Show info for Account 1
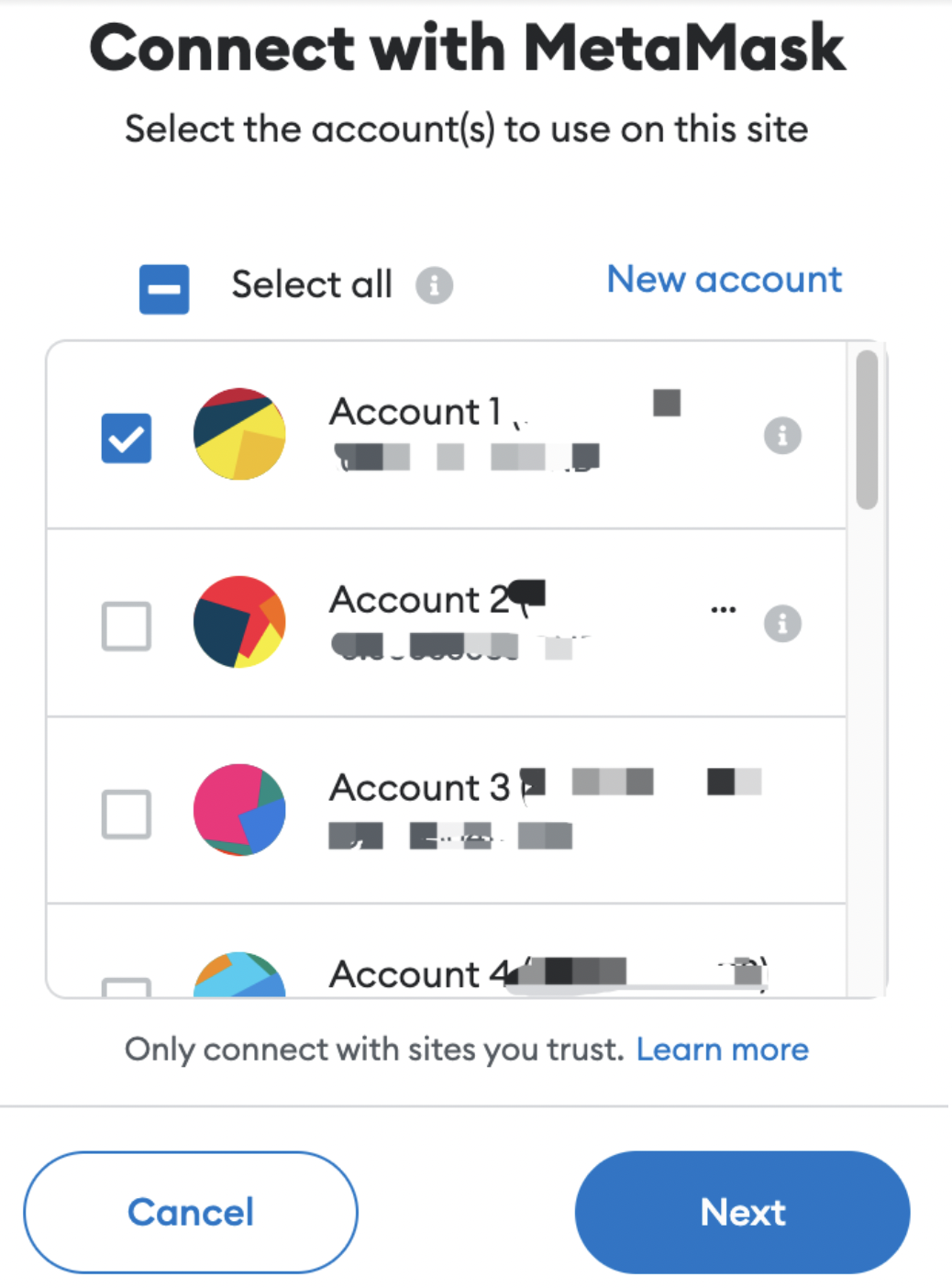This screenshot has width=952, height=1288. pyautogui.click(x=782, y=436)
